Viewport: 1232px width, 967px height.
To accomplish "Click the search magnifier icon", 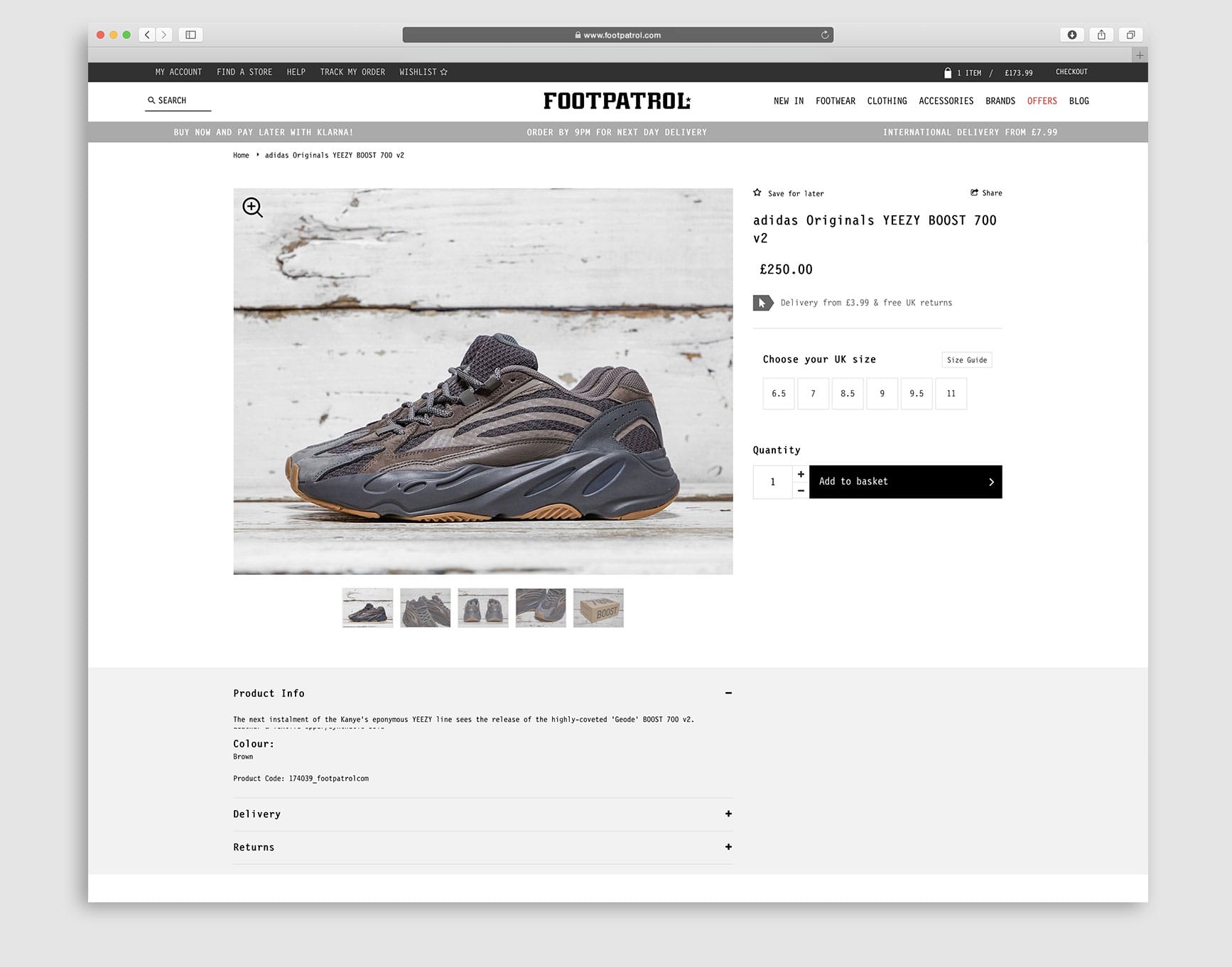I will point(151,100).
